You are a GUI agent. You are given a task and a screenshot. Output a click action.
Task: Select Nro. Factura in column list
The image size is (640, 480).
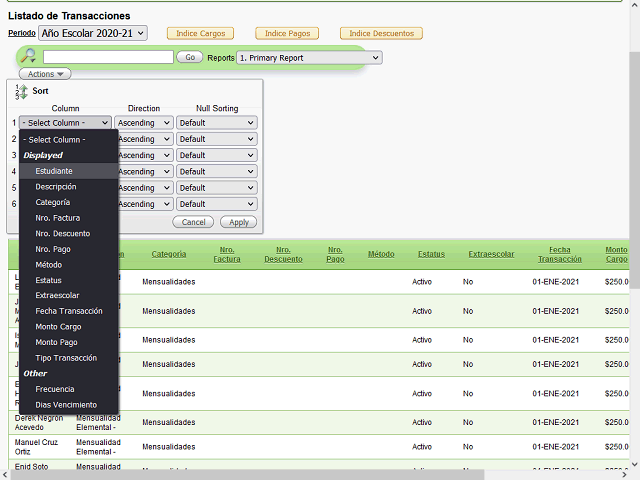(69, 218)
